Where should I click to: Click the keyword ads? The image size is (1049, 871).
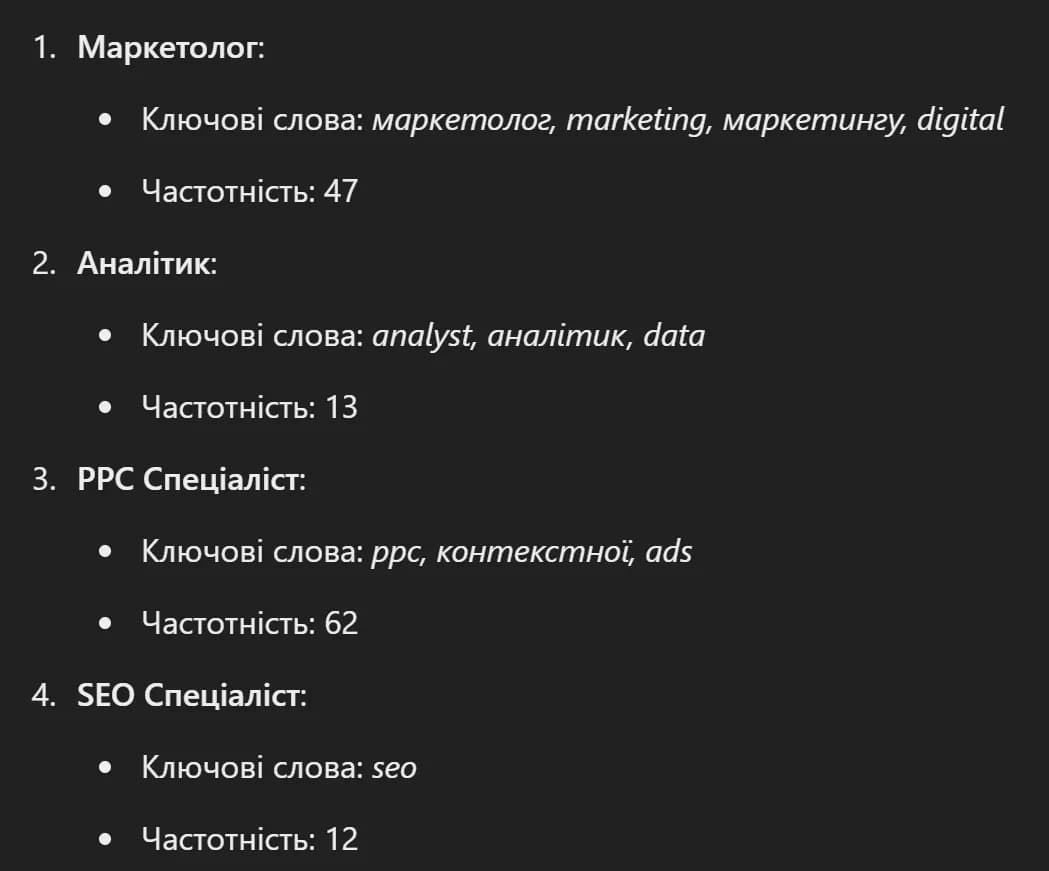point(668,552)
